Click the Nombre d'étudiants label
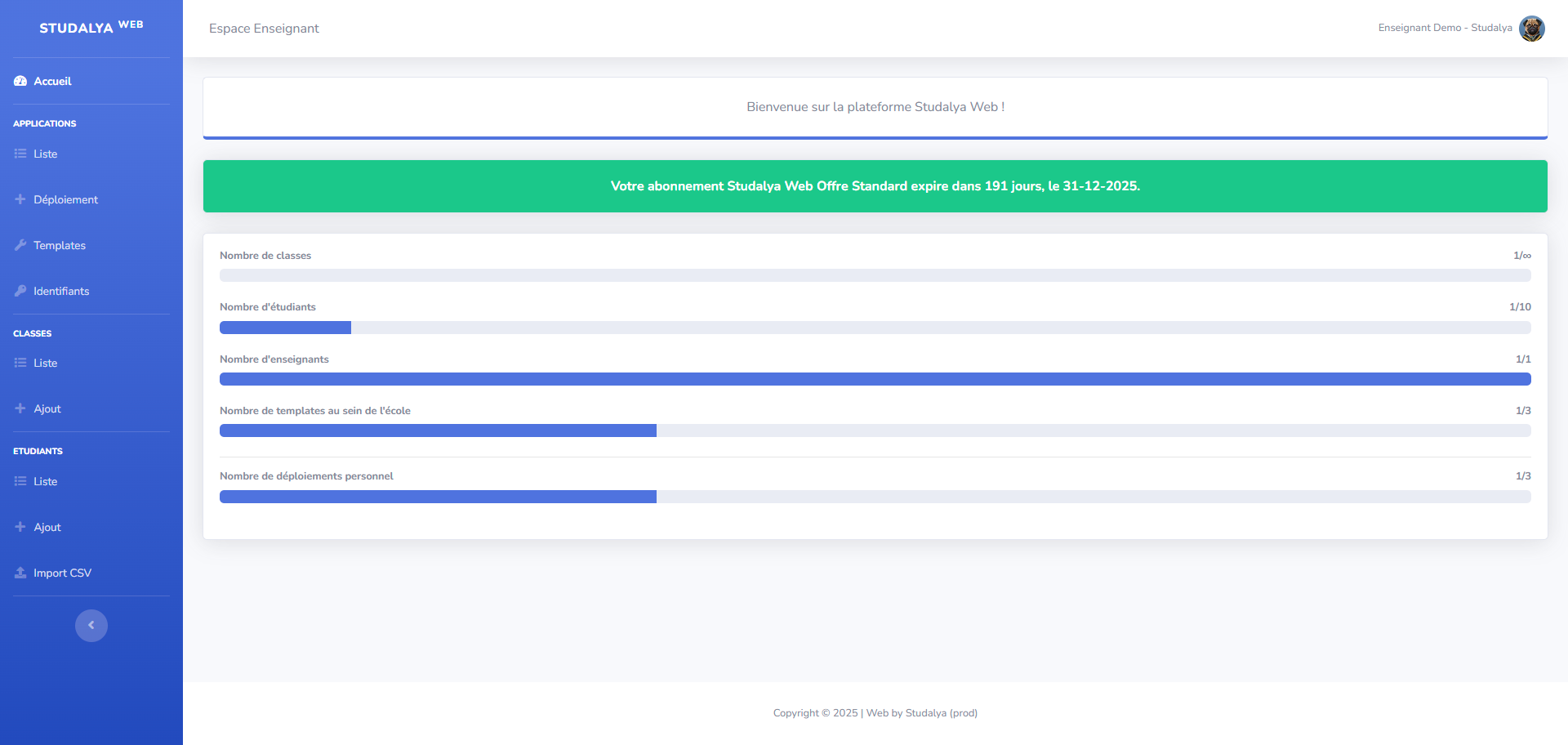 (x=268, y=307)
